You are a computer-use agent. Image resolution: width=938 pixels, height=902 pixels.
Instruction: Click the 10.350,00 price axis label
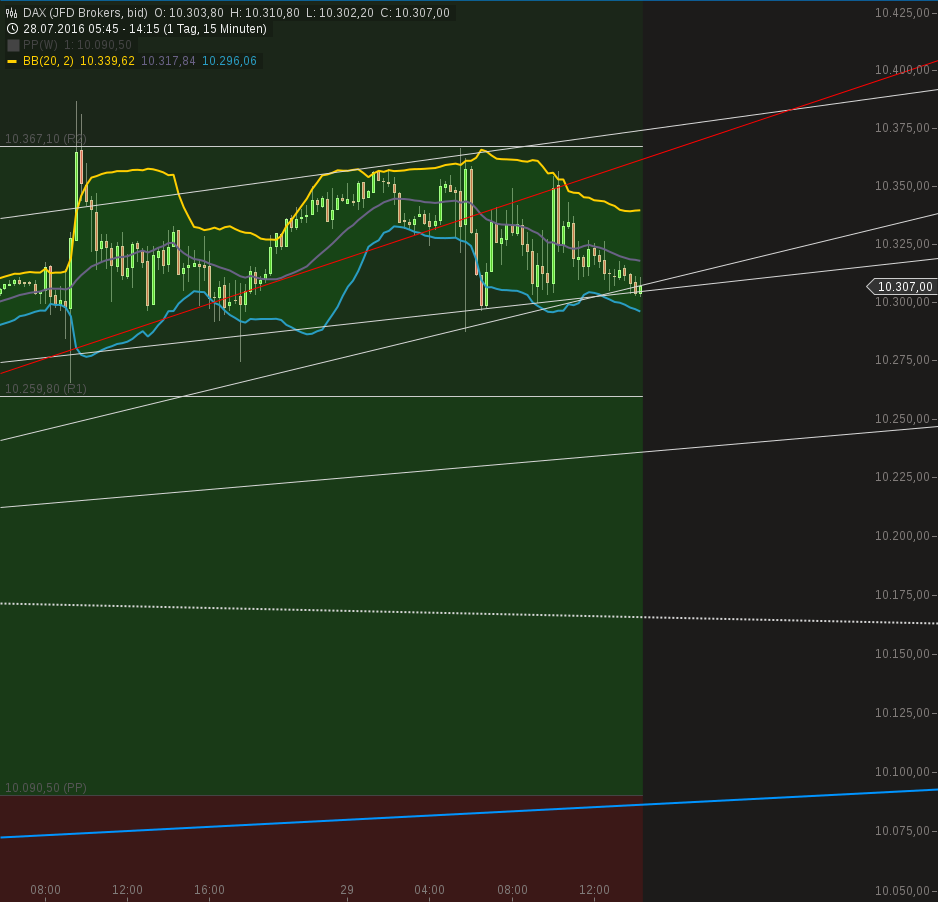pyautogui.click(x=902, y=186)
